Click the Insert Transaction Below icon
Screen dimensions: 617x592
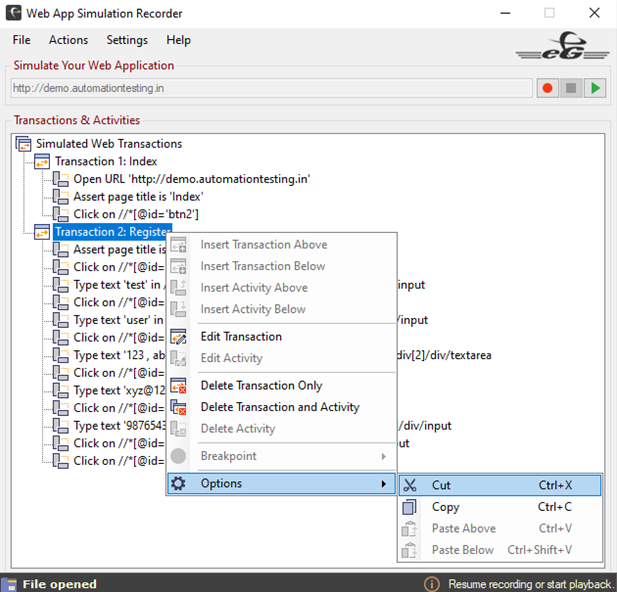pos(178,266)
